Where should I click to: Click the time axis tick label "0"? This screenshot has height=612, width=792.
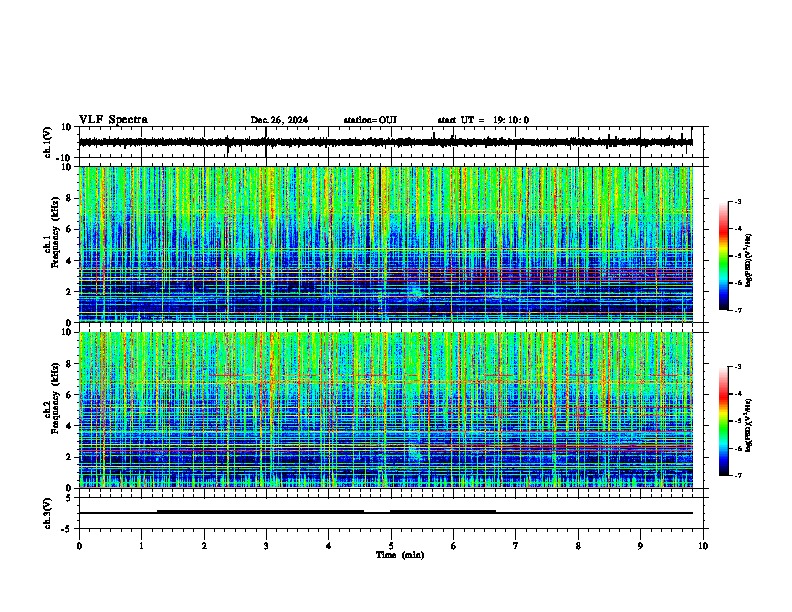coord(79,546)
